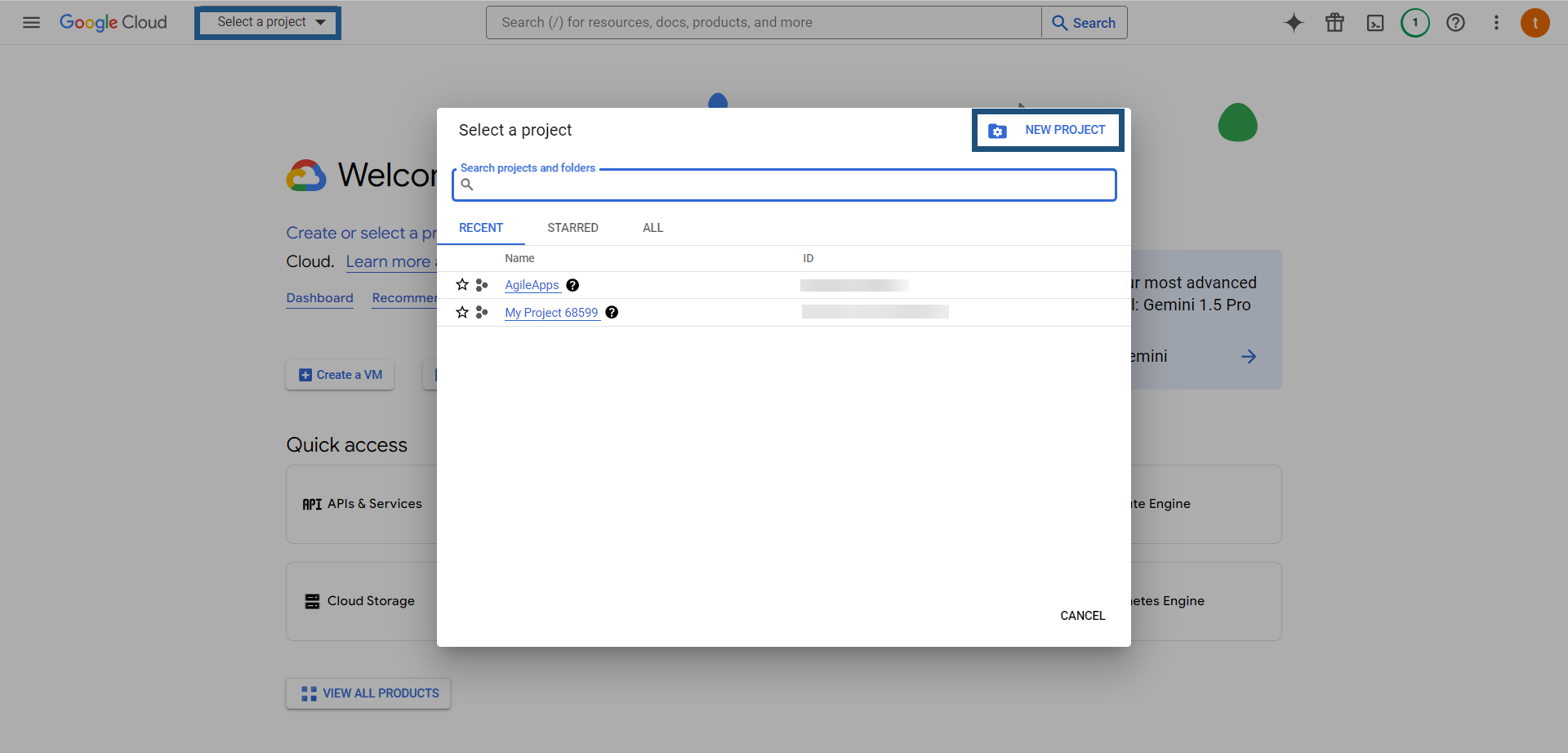Switch to the RECENT tab
Screen dimensions: 1568x753
pyautogui.click(x=481, y=228)
